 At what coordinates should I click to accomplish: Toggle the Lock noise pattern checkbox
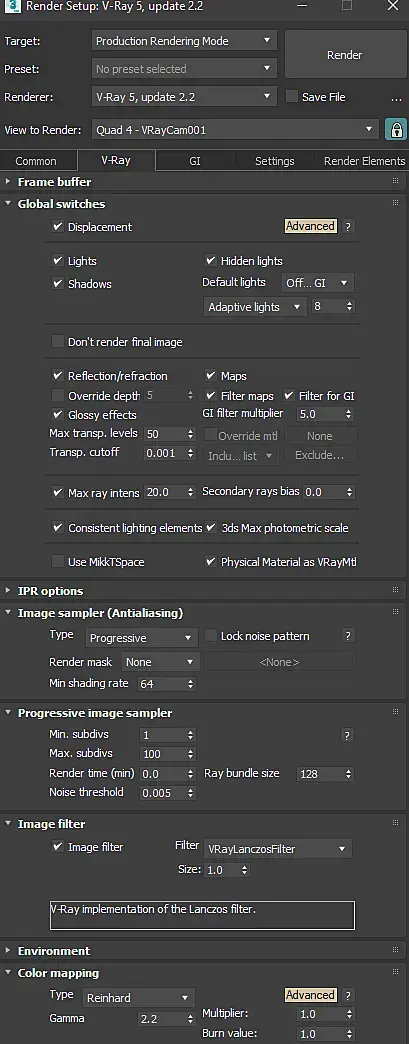coord(210,636)
